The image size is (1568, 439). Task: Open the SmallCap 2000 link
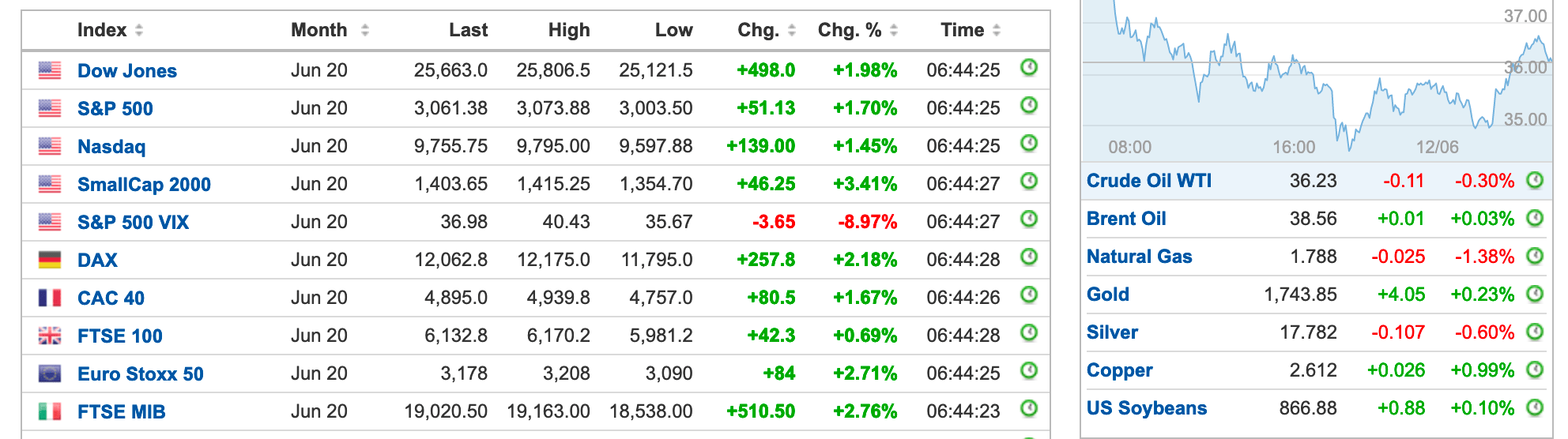tap(144, 185)
